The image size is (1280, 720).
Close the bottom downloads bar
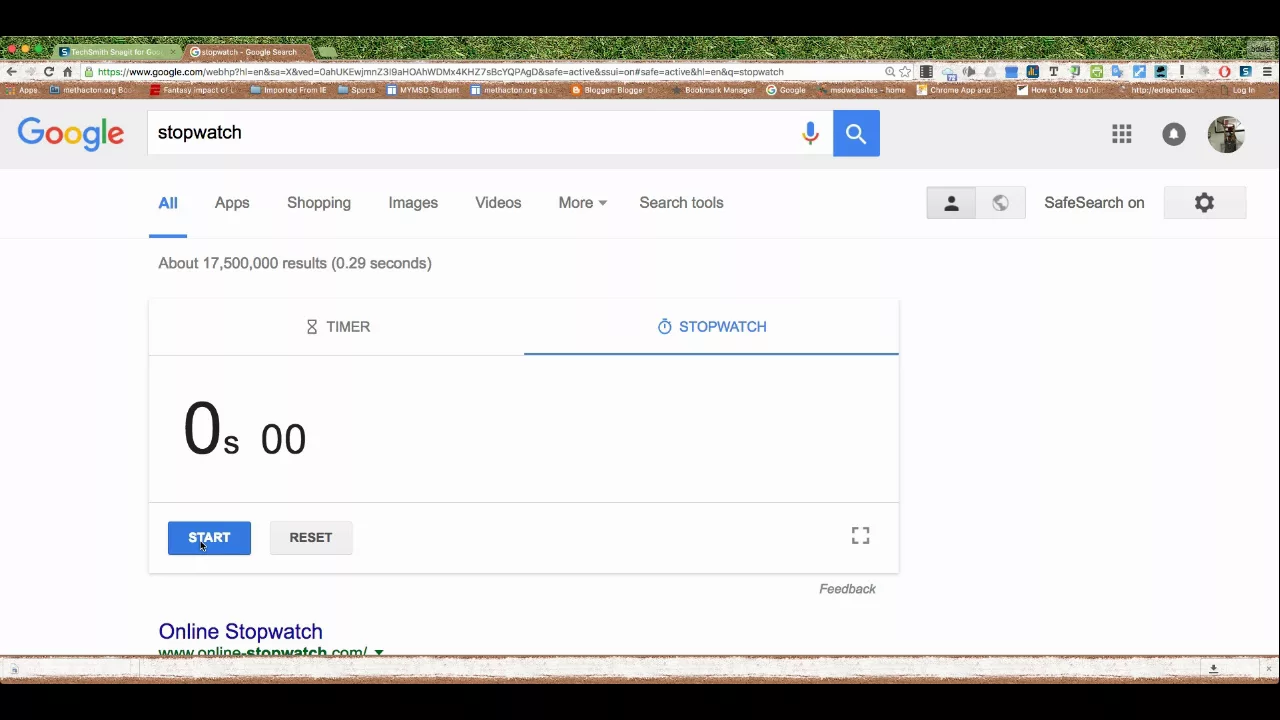click(1268, 668)
